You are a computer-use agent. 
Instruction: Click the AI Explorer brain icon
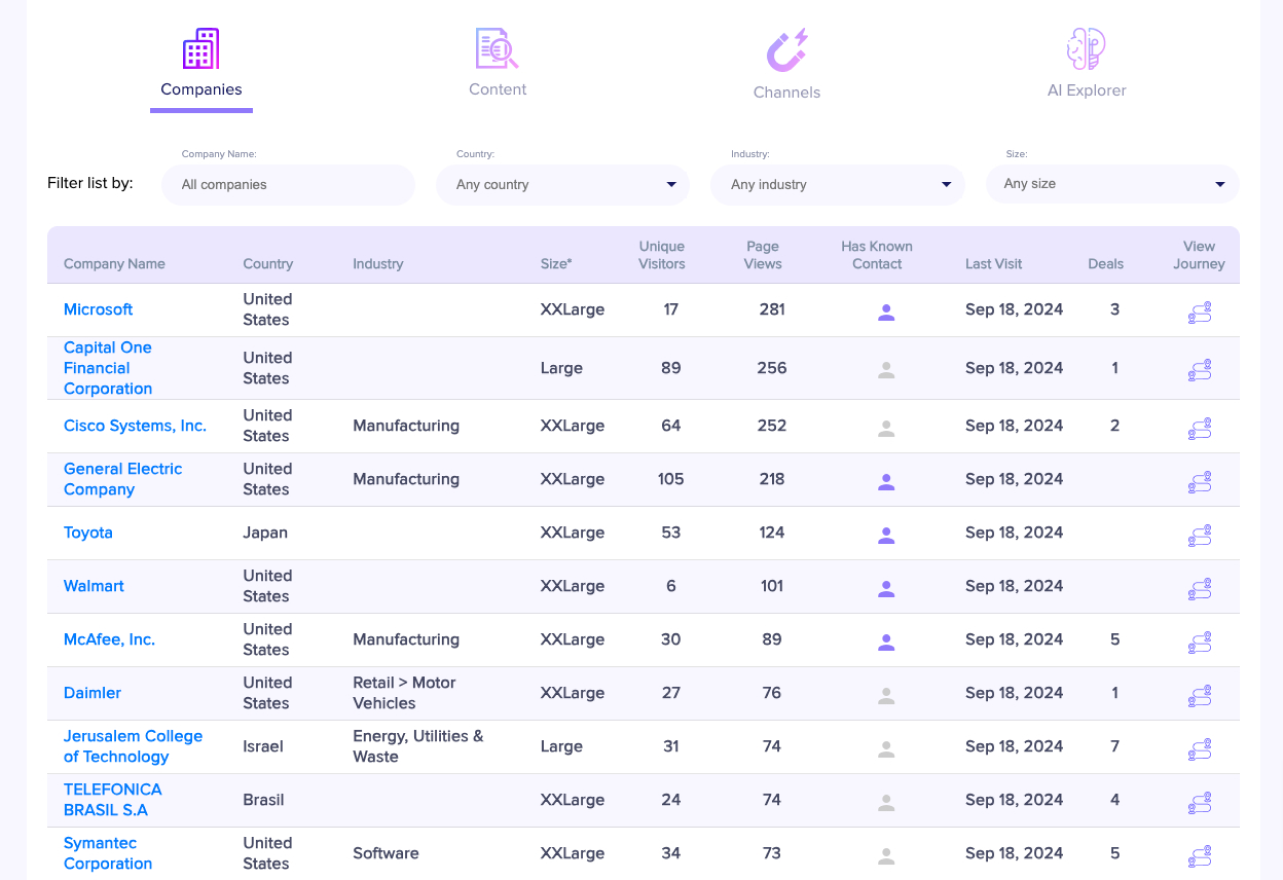click(x=1086, y=48)
